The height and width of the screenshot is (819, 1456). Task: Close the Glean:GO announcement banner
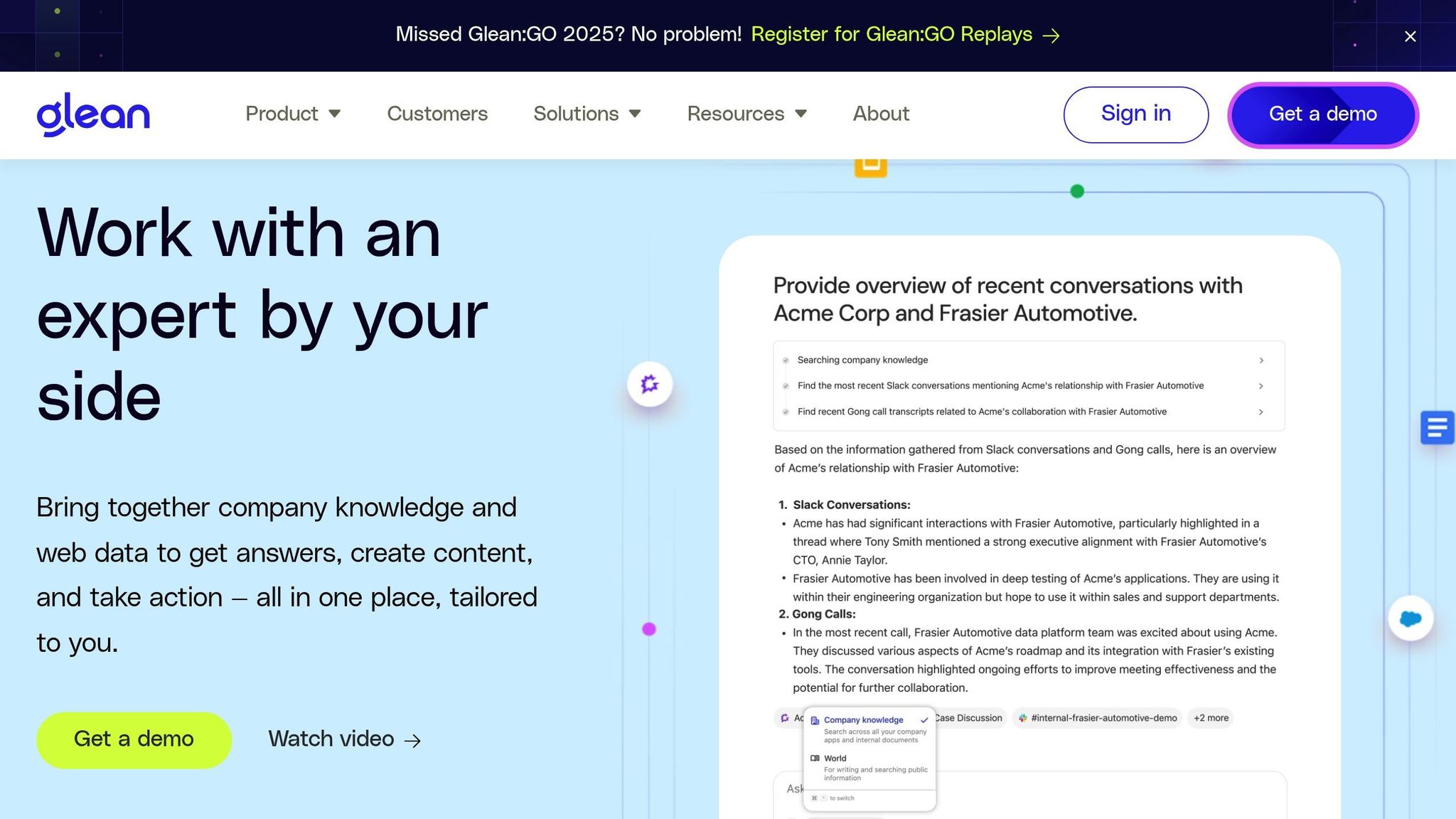[1410, 36]
